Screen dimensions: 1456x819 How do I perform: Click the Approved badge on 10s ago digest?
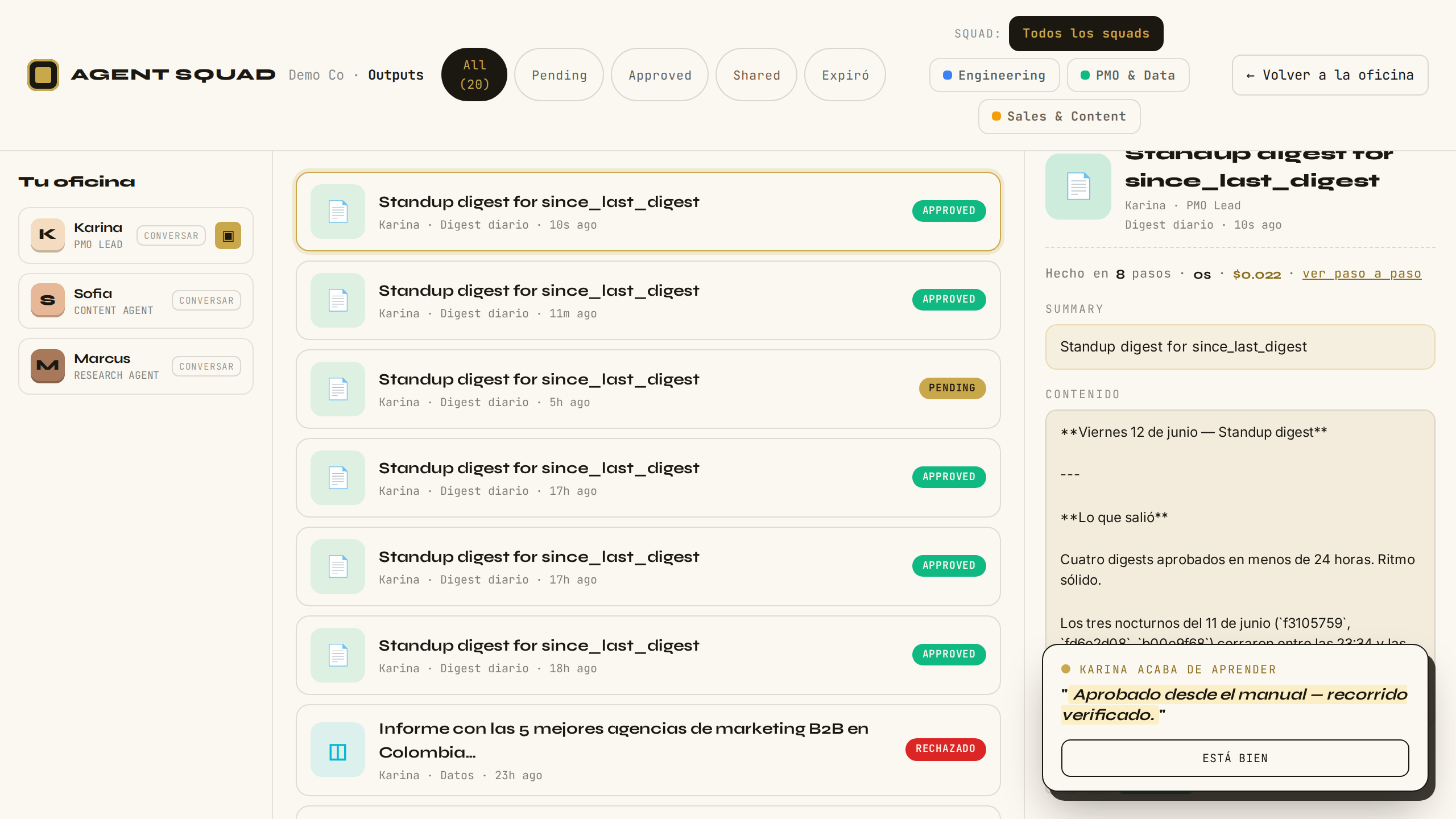point(949,210)
